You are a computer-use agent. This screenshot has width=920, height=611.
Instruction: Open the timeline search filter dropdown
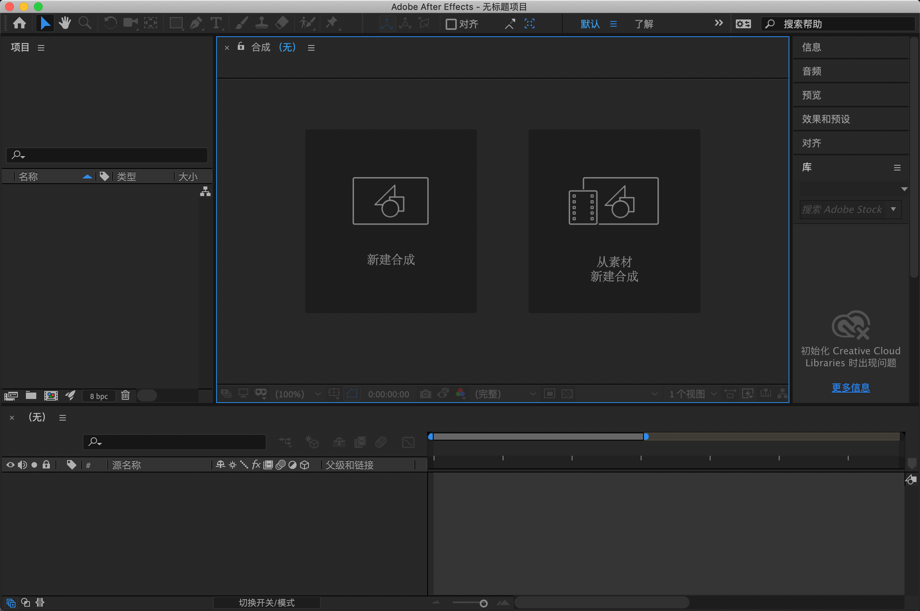click(x=95, y=442)
